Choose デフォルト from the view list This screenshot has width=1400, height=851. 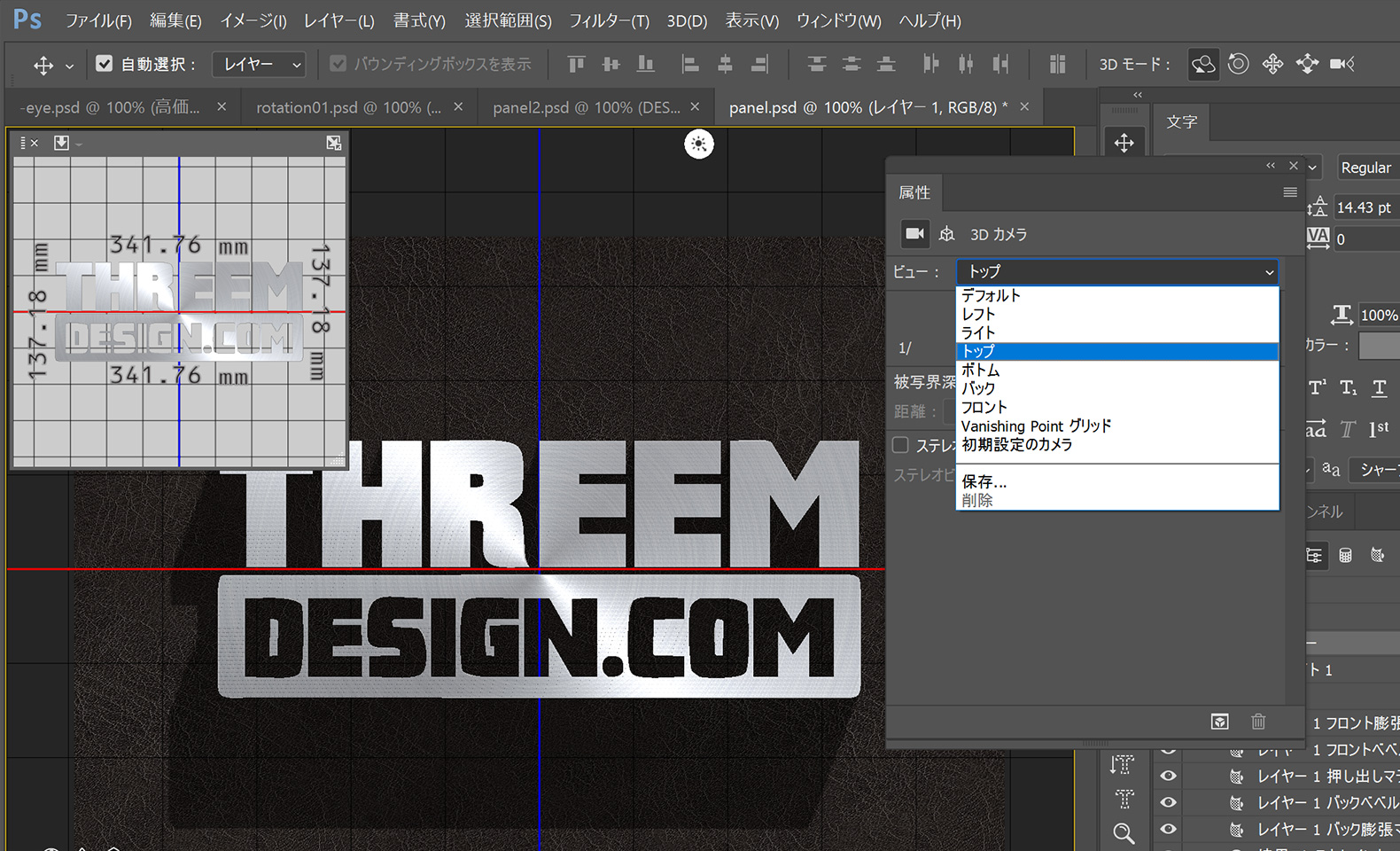click(x=1117, y=295)
